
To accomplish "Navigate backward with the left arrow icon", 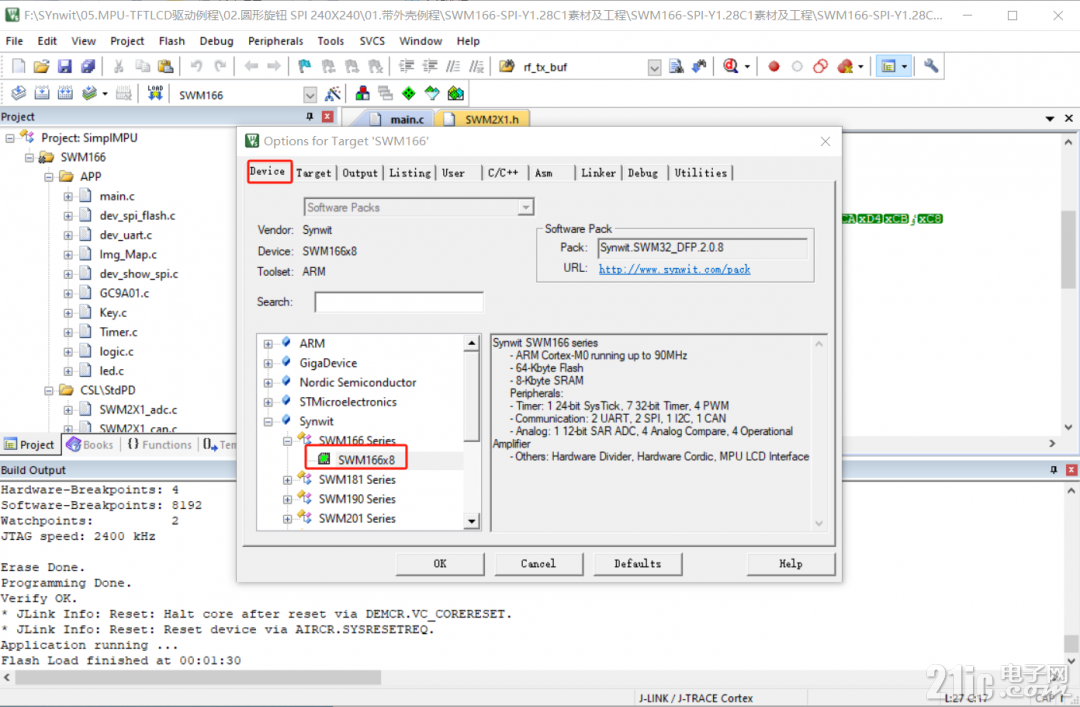I will click(251, 66).
